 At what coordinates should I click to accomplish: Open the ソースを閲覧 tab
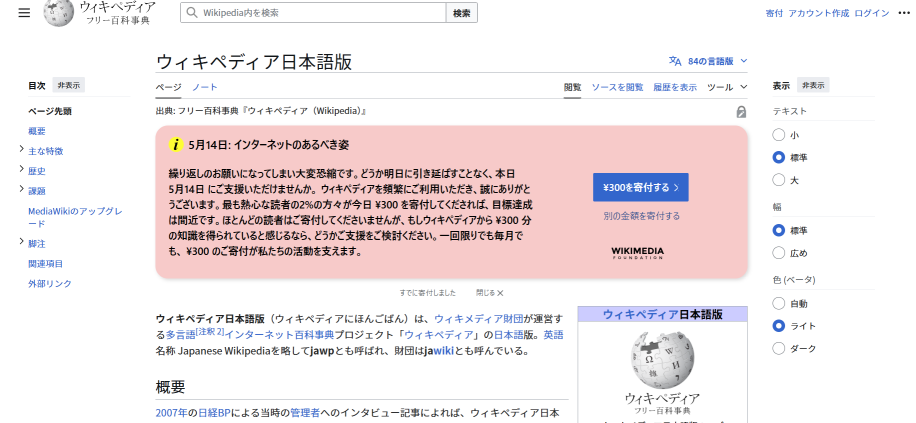617,87
